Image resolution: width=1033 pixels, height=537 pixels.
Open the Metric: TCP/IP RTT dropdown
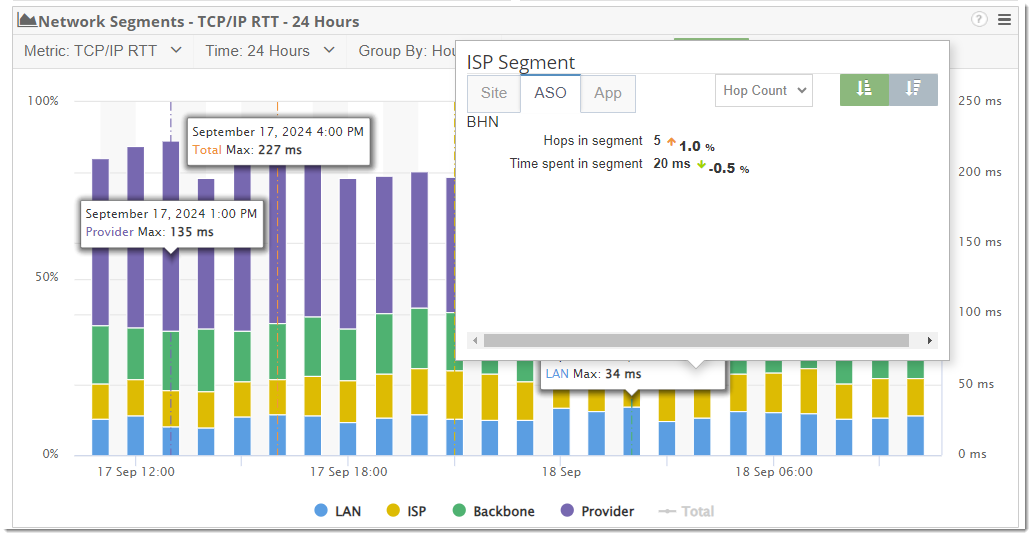tap(103, 51)
